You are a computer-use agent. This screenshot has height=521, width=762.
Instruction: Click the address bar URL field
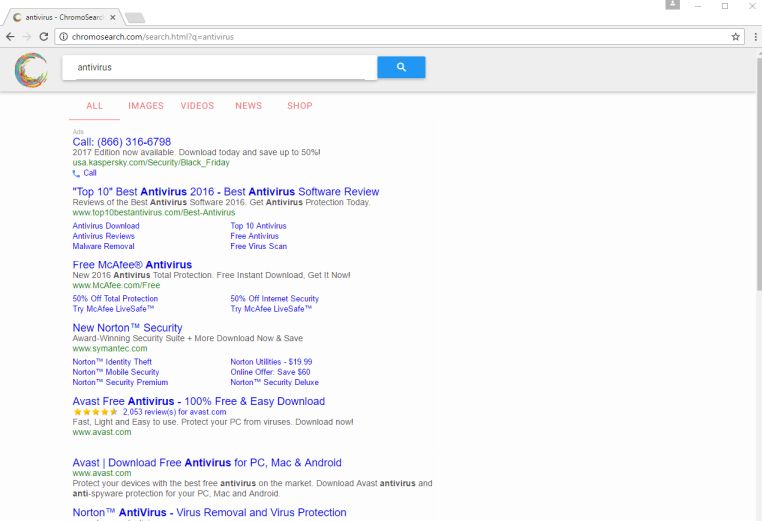tap(398, 36)
